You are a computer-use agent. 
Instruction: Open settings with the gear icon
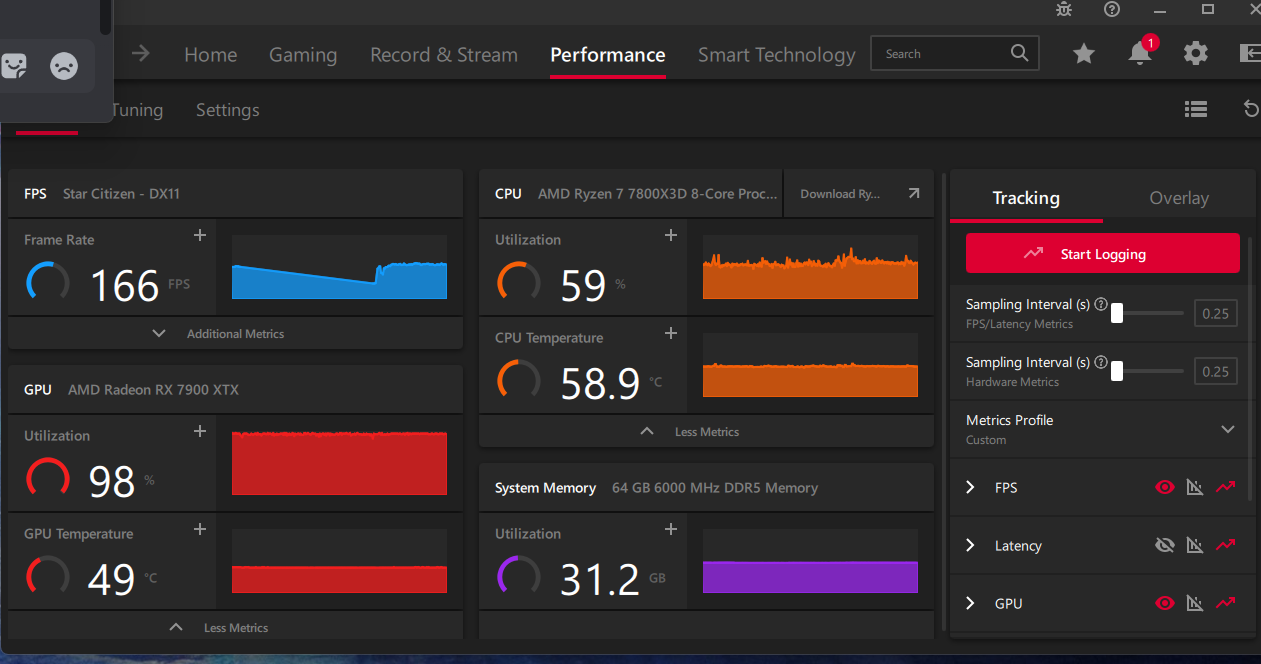1196,54
